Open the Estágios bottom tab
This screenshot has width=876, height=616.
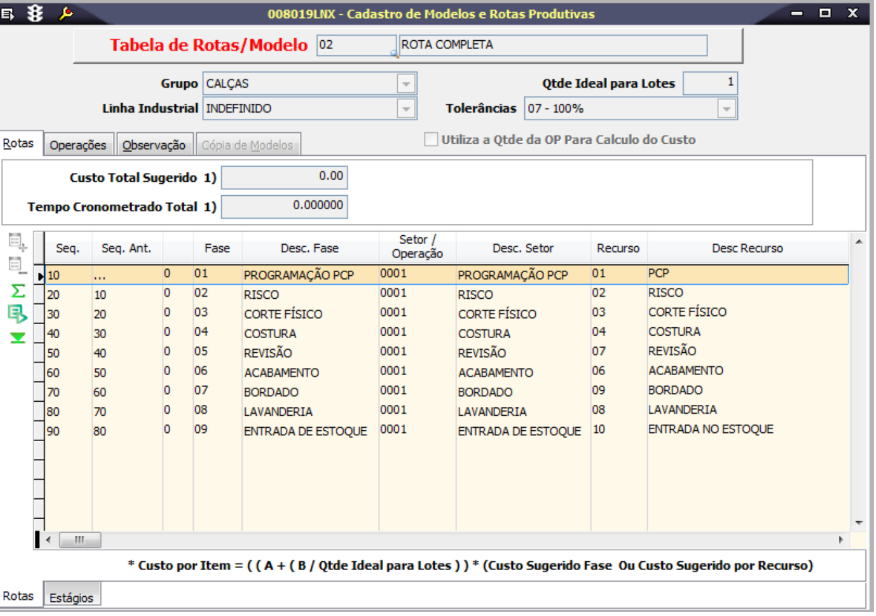click(x=72, y=597)
